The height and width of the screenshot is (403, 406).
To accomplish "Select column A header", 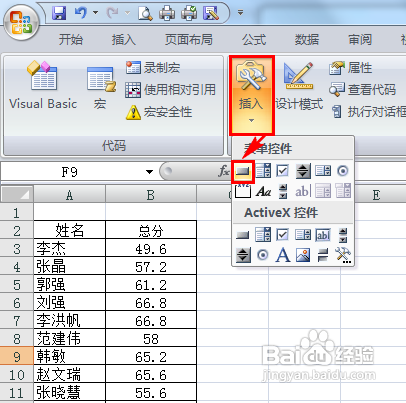I will (69, 194).
